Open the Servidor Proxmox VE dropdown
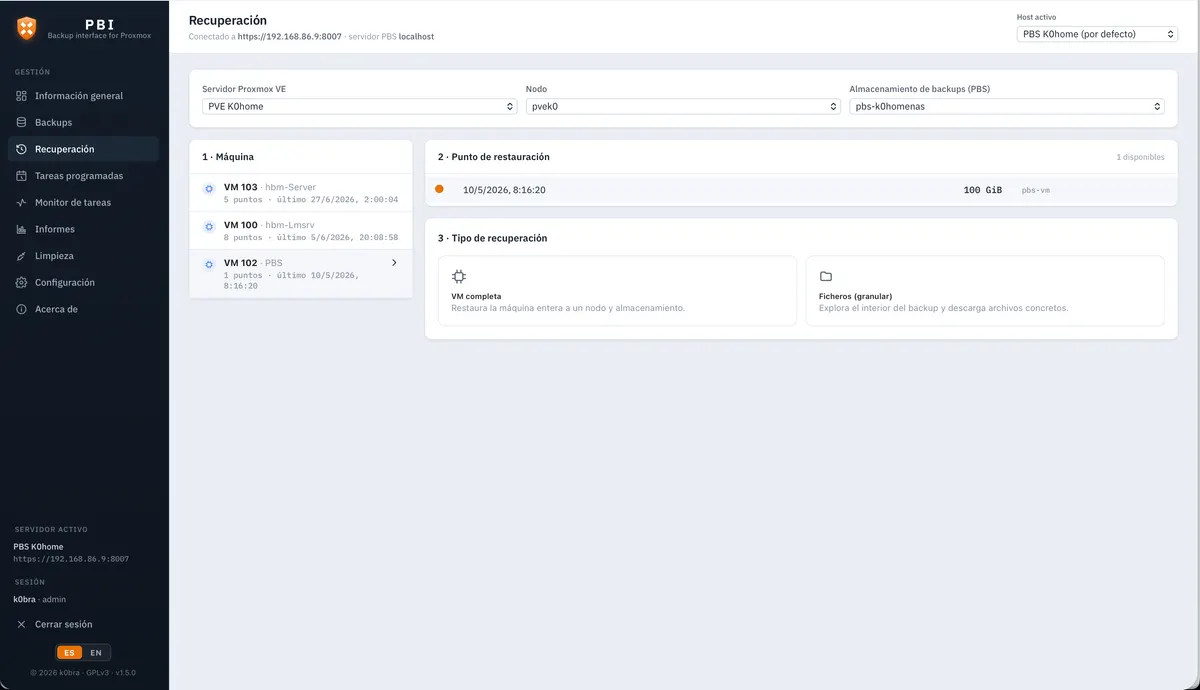This screenshot has height=690, width=1200. point(359,106)
